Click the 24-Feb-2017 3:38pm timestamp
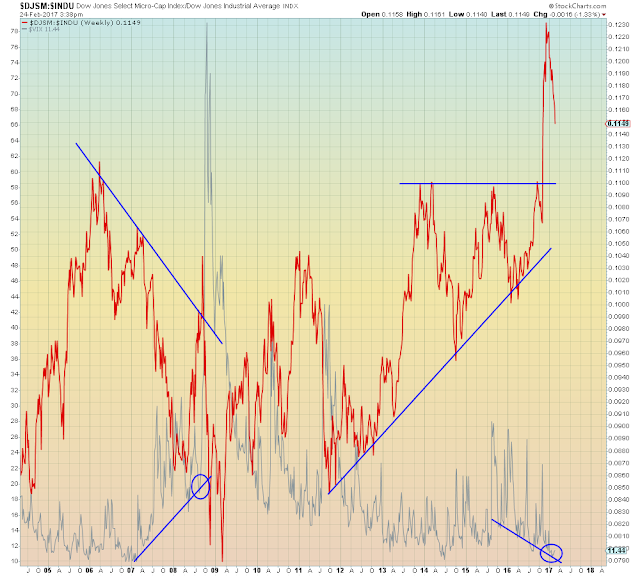The height and width of the screenshot is (576, 640). click(x=51, y=14)
